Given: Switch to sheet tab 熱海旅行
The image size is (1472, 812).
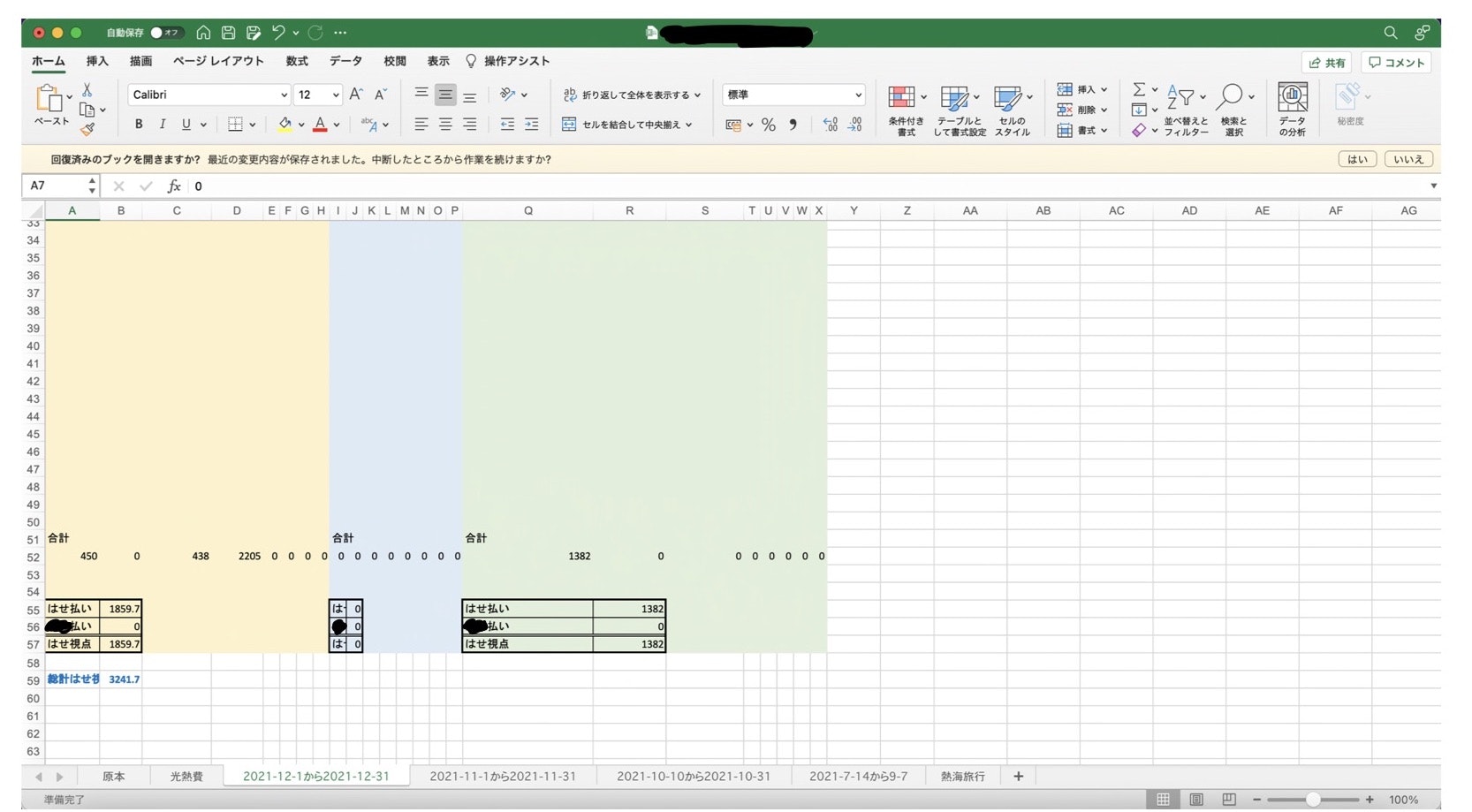Looking at the screenshot, I should 962,776.
